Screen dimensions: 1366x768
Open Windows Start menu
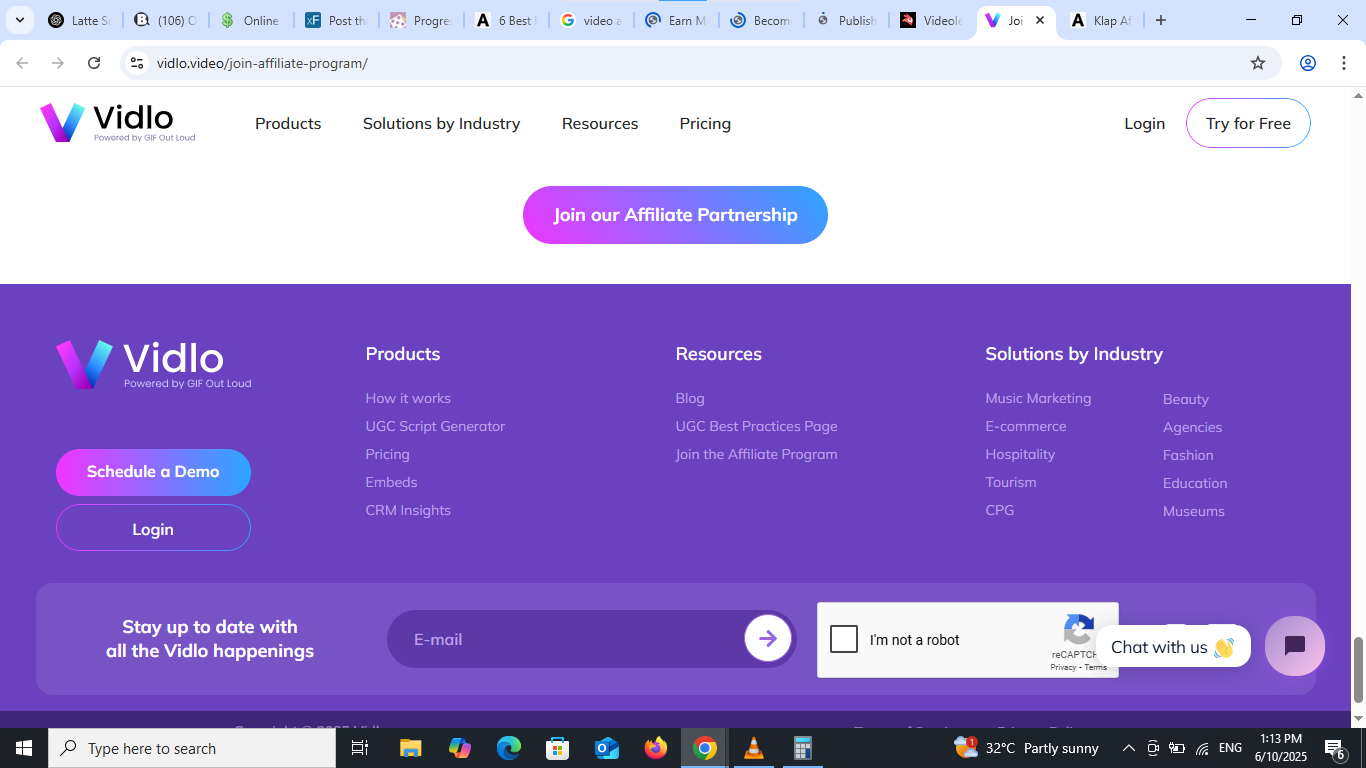click(24, 748)
